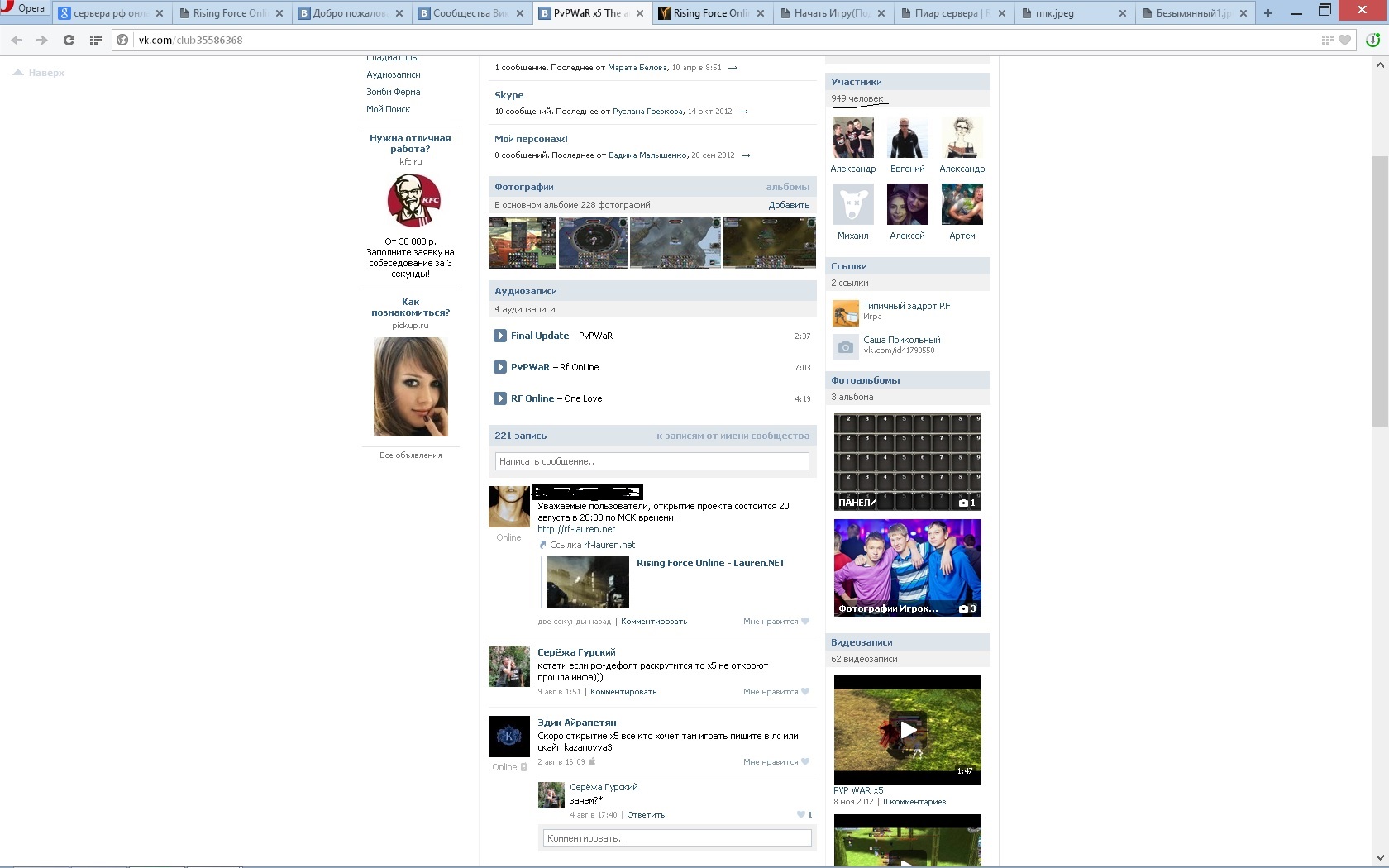The height and width of the screenshot is (868, 1389).
Task: Open the Opera menu button
Action: click(25, 8)
